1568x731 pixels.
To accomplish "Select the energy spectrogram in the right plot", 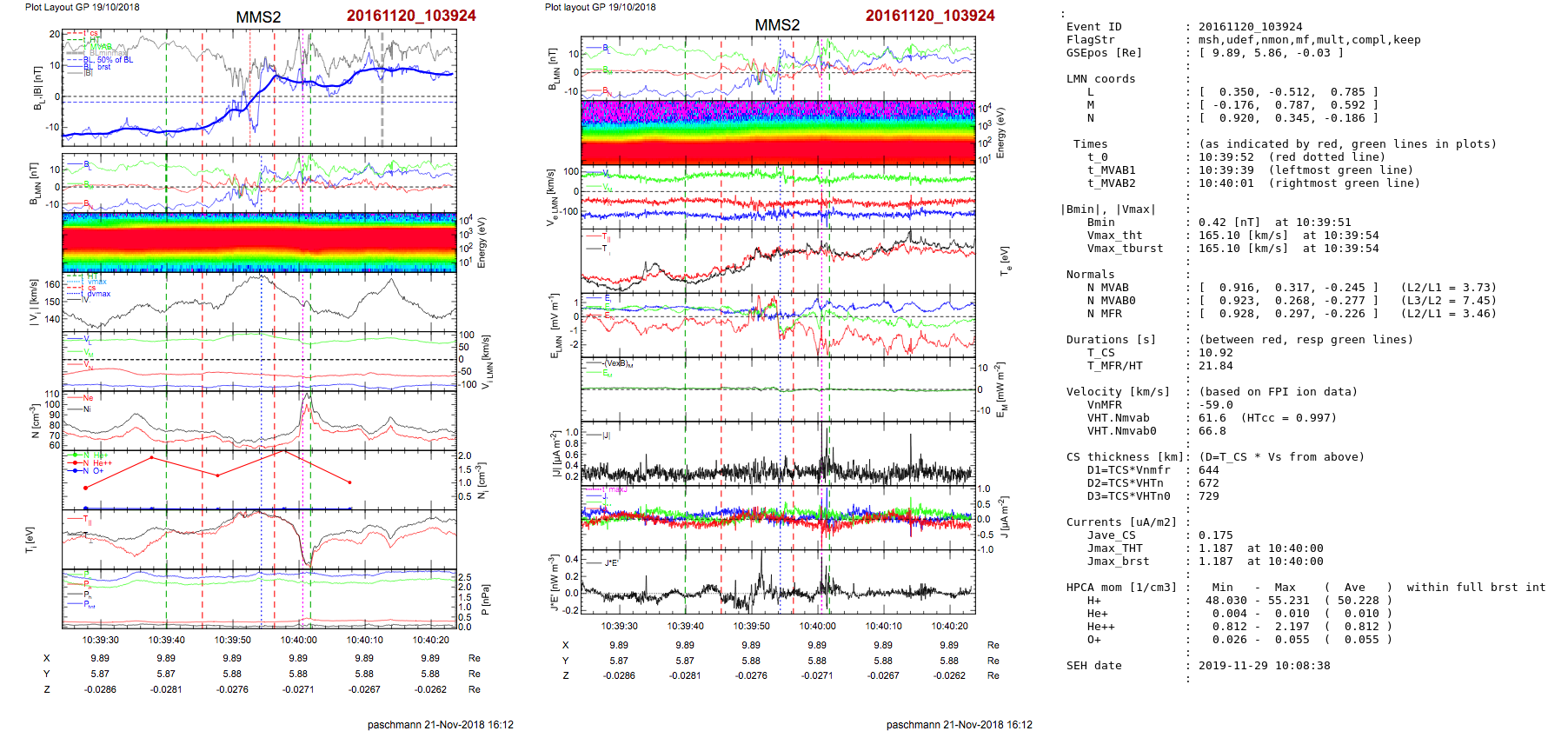I will [778, 131].
